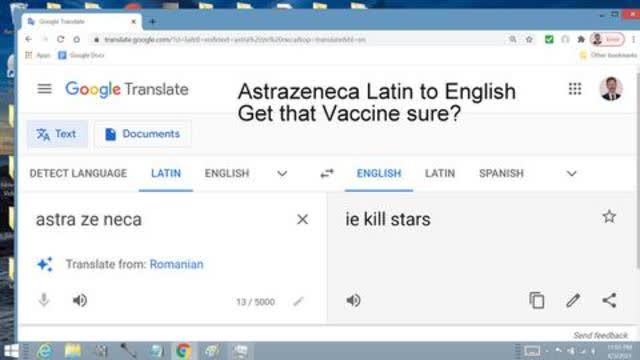Click the green checkmark extension icon
This screenshot has width=640, height=360.
click(549, 39)
